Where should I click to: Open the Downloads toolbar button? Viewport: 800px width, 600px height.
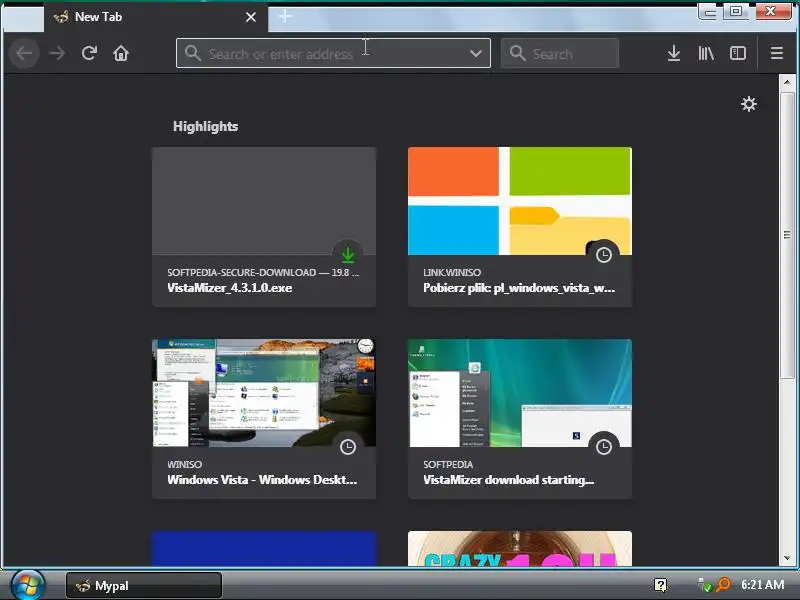pyautogui.click(x=674, y=53)
